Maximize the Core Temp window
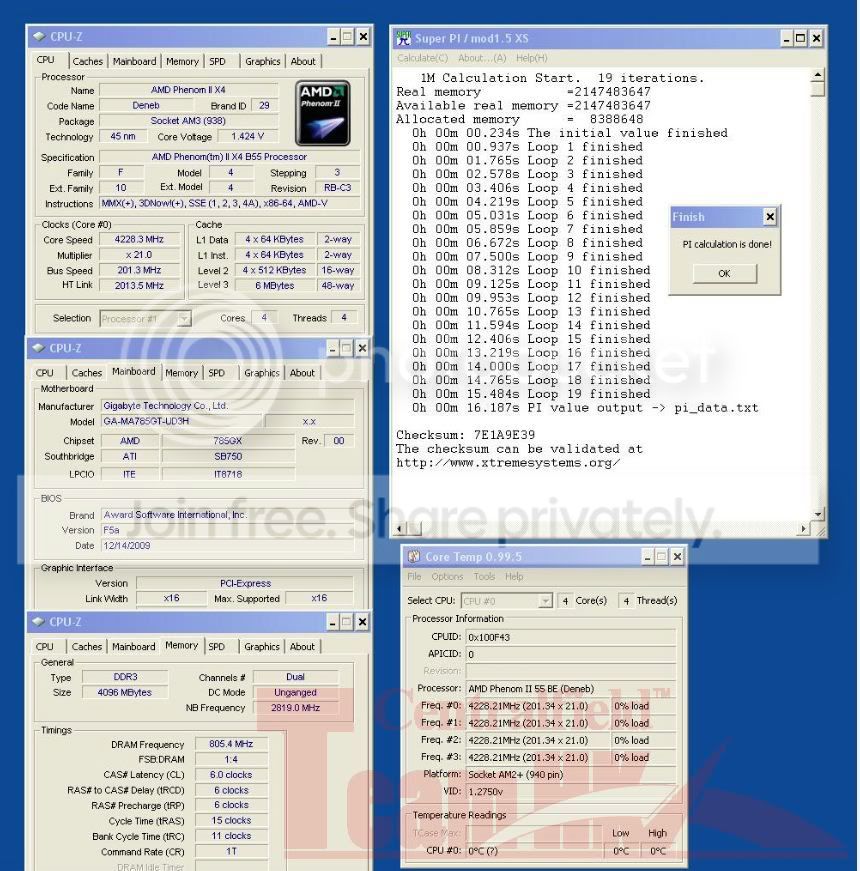860x871 pixels. click(x=662, y=556)
